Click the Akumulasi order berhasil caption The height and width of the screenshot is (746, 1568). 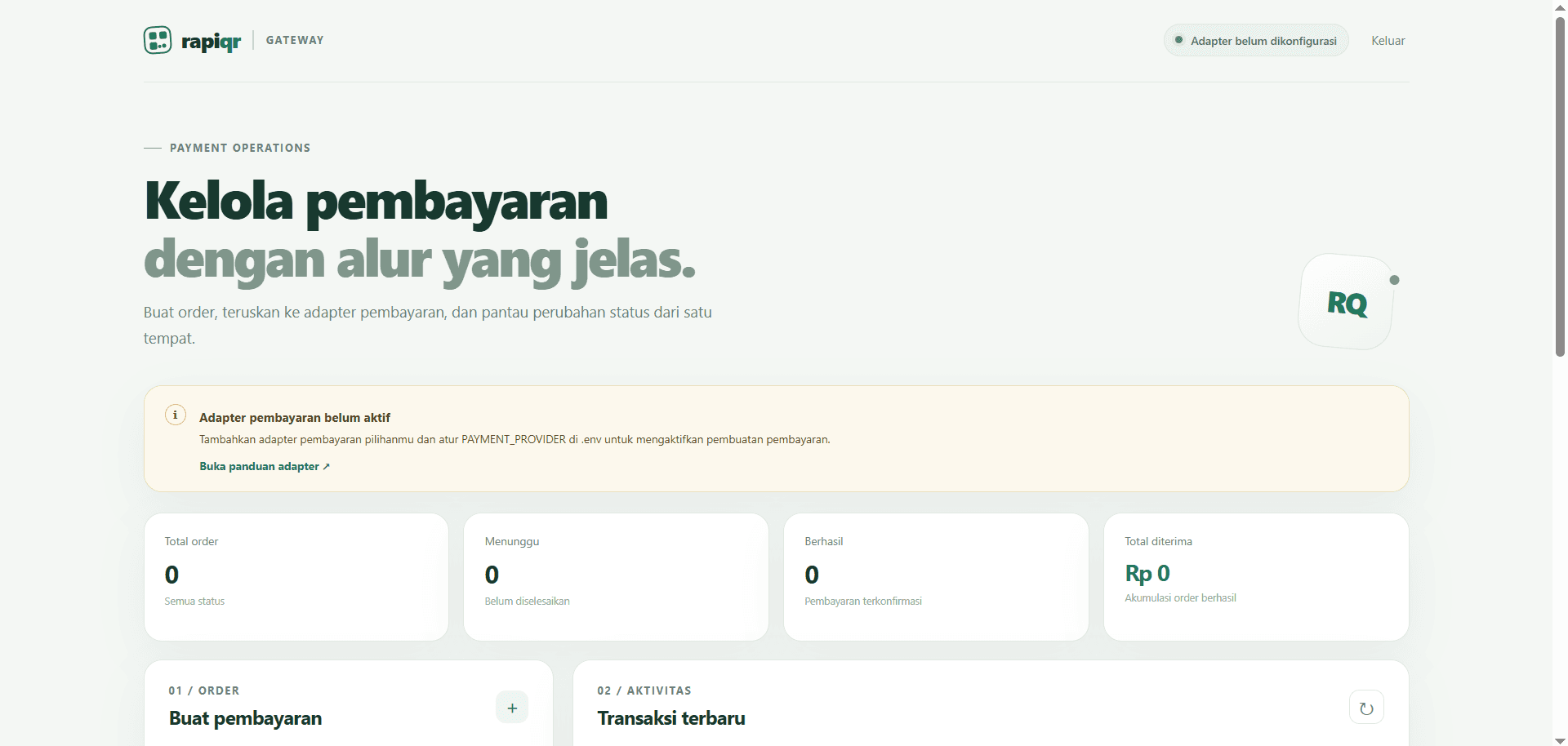click(x=1180, y=598)
